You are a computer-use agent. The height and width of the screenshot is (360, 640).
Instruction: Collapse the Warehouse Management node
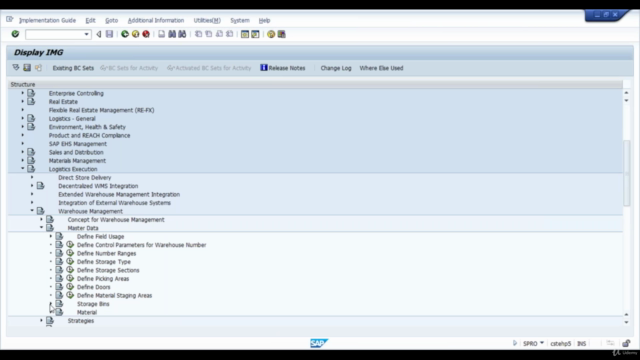coord(32,211)
